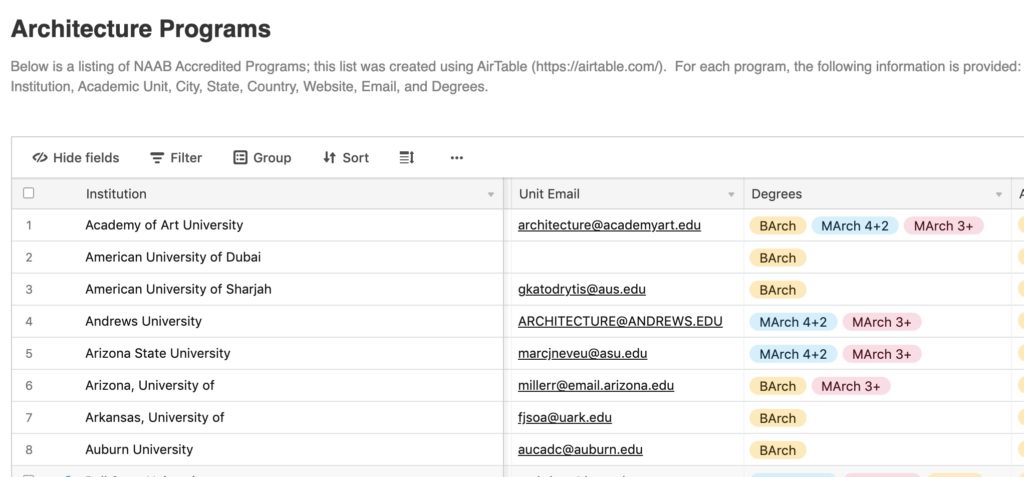Click row number 7
The image size is (1024, 477).
[29, 418]
